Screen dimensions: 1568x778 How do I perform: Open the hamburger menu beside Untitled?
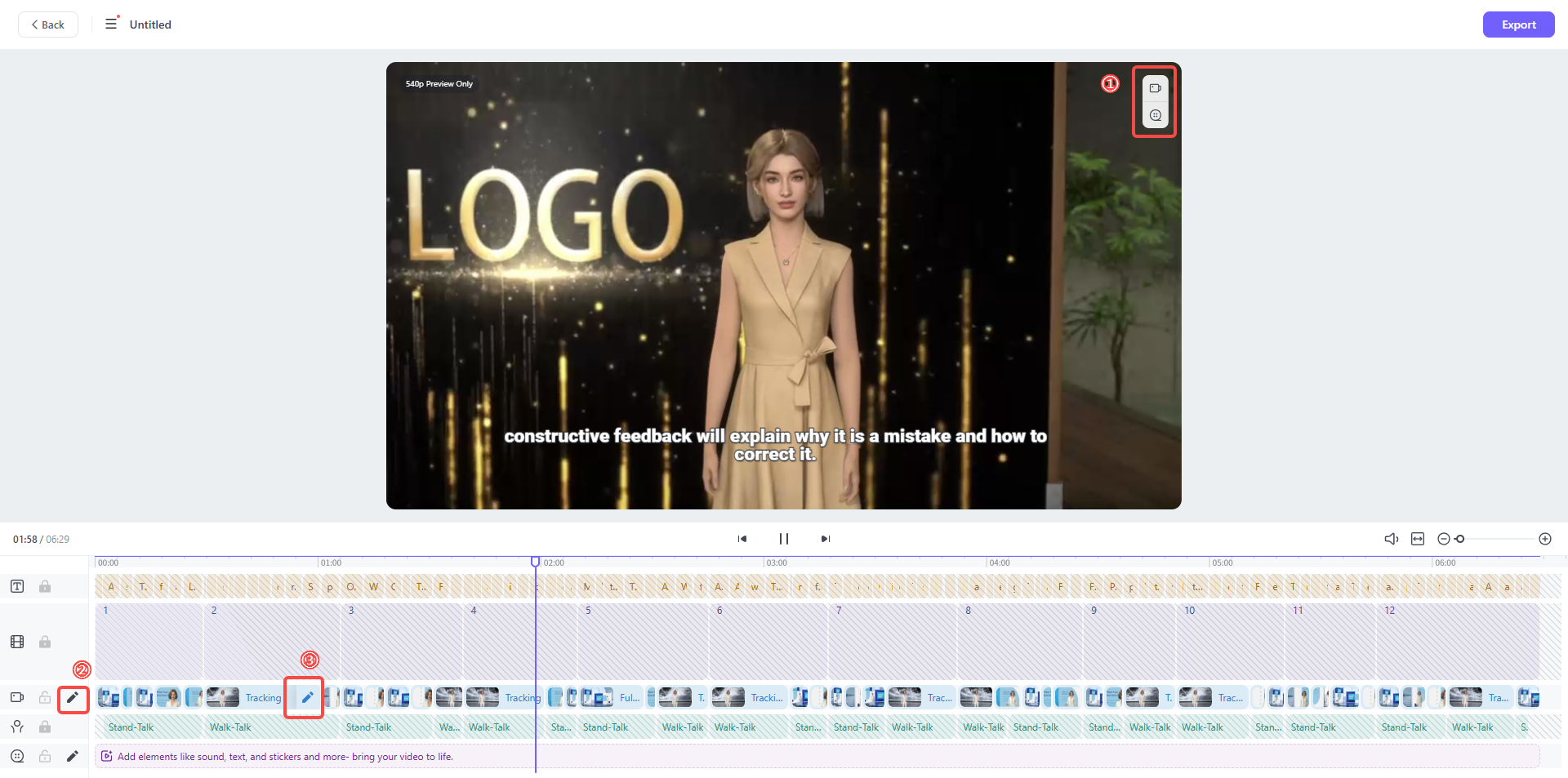[x=111, y=24]
